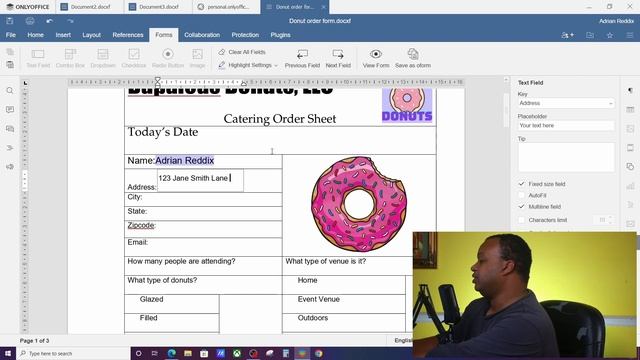Image resolution: width=640 pixels, height=360 pixels.
Task: Click Save as oform
Action: tap(413, 58)
